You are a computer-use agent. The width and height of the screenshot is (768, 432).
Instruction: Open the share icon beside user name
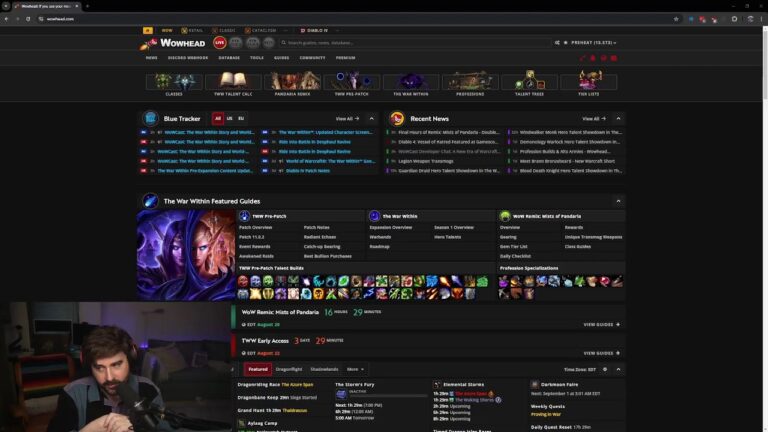tap(557, 43)
